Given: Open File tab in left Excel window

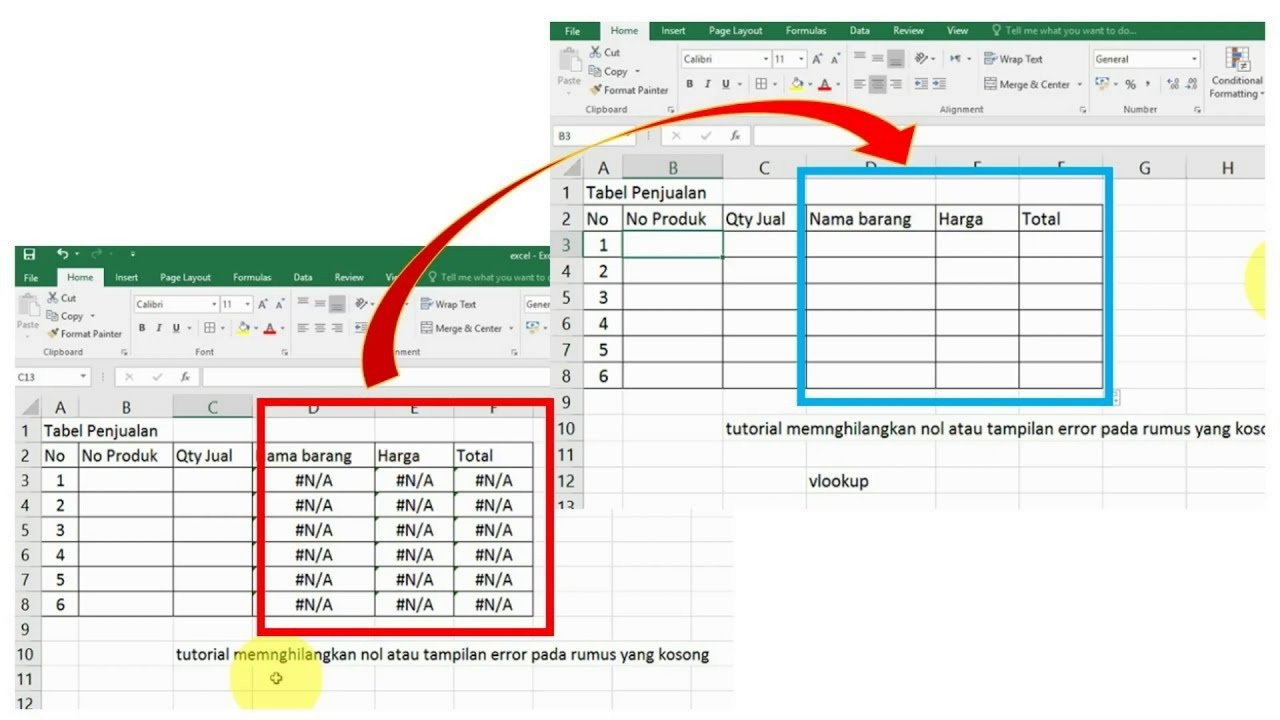Looking at the screenshot, I should (31, 278).
